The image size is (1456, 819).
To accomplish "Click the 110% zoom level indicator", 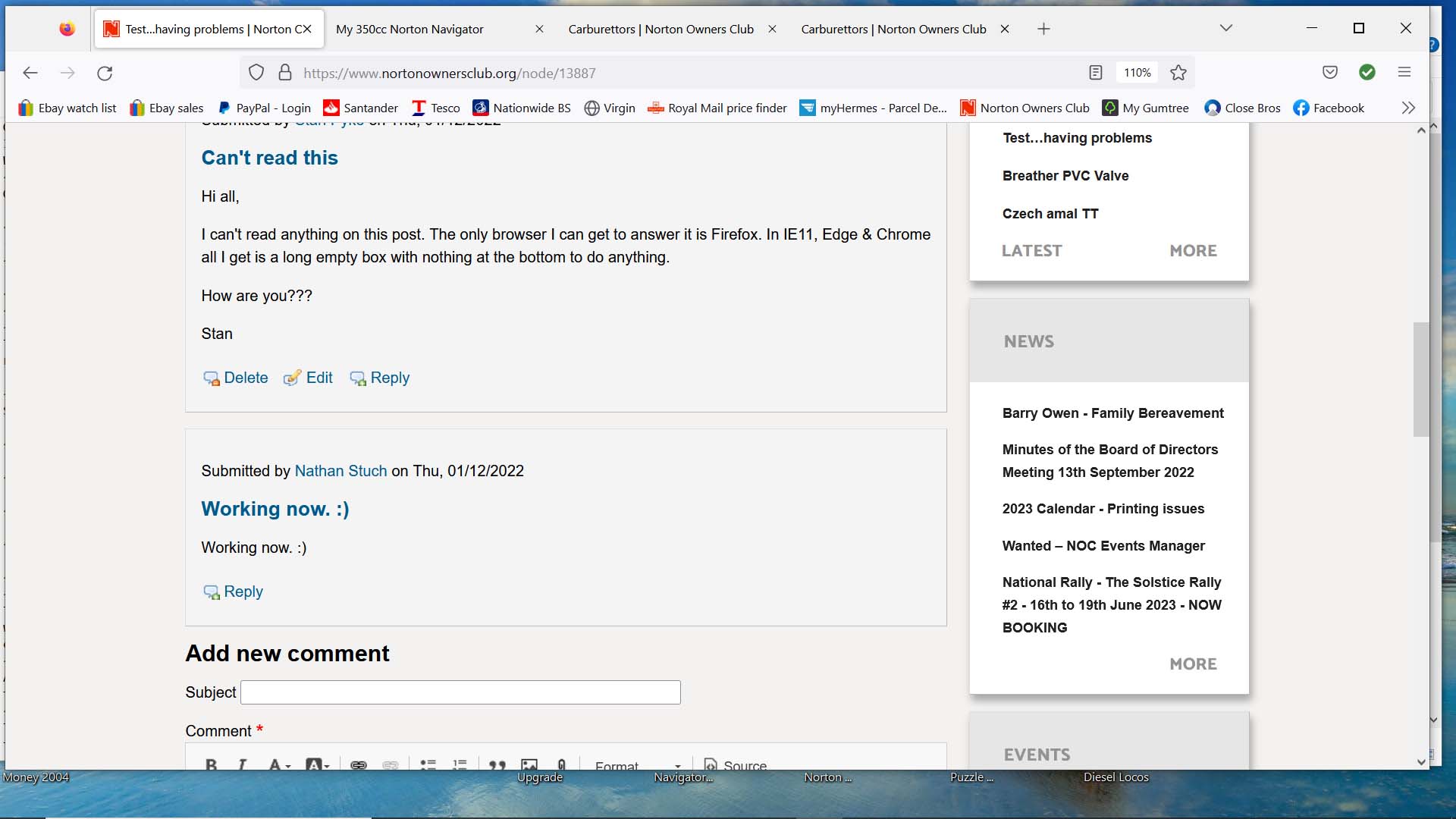I will click(x=1137, y=73).
